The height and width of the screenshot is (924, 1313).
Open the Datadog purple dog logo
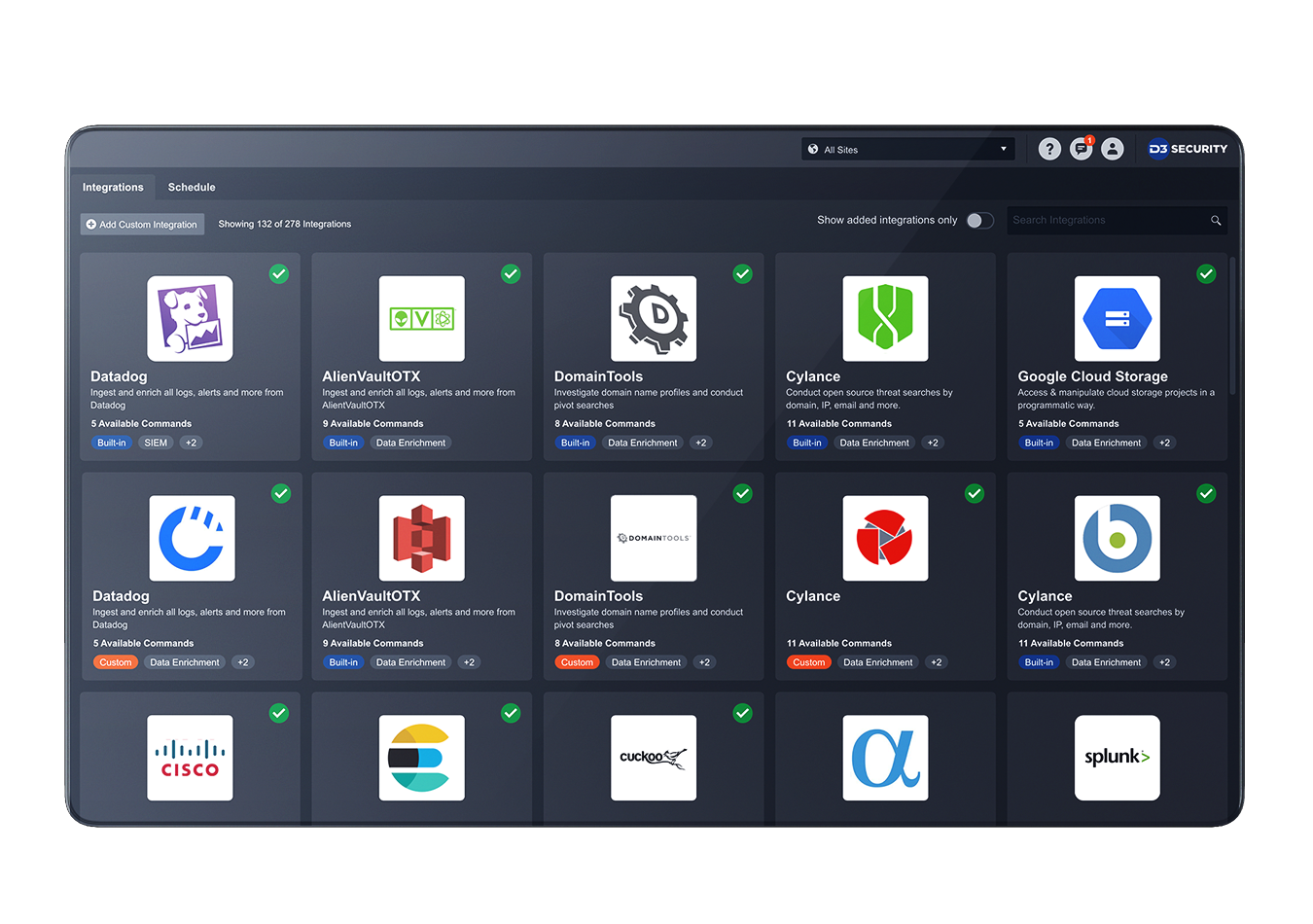(190, 318)
